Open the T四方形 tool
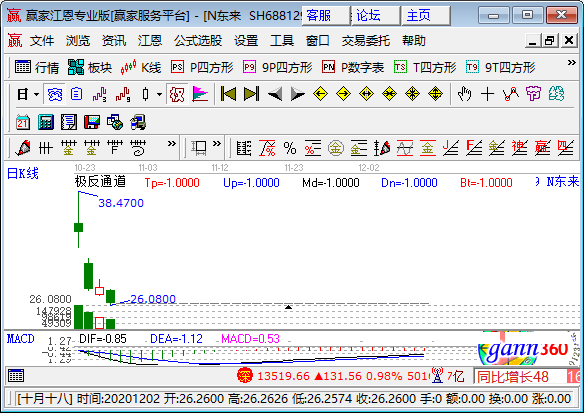The height and width of the screenshot is (413, 584). (x=425, y=67)
